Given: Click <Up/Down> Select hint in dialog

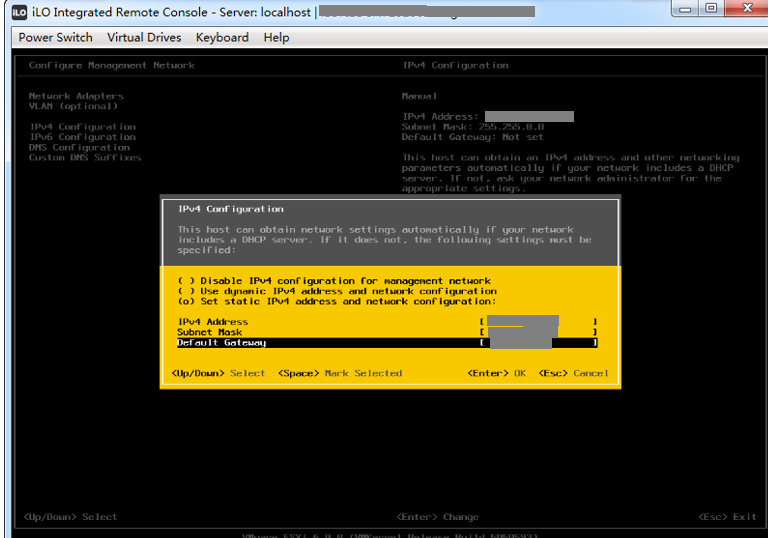Looking at the screenshot, I should 218,373.
